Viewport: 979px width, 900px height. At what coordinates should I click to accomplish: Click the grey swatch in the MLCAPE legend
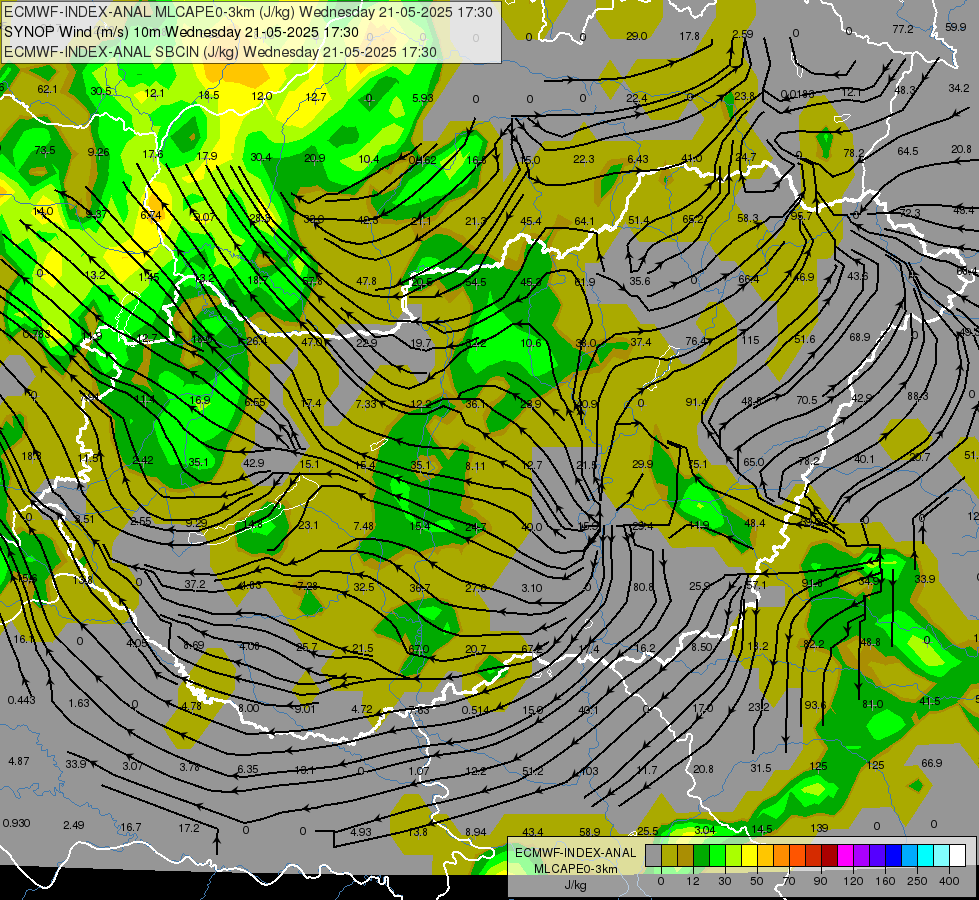(x=654, y=855)
